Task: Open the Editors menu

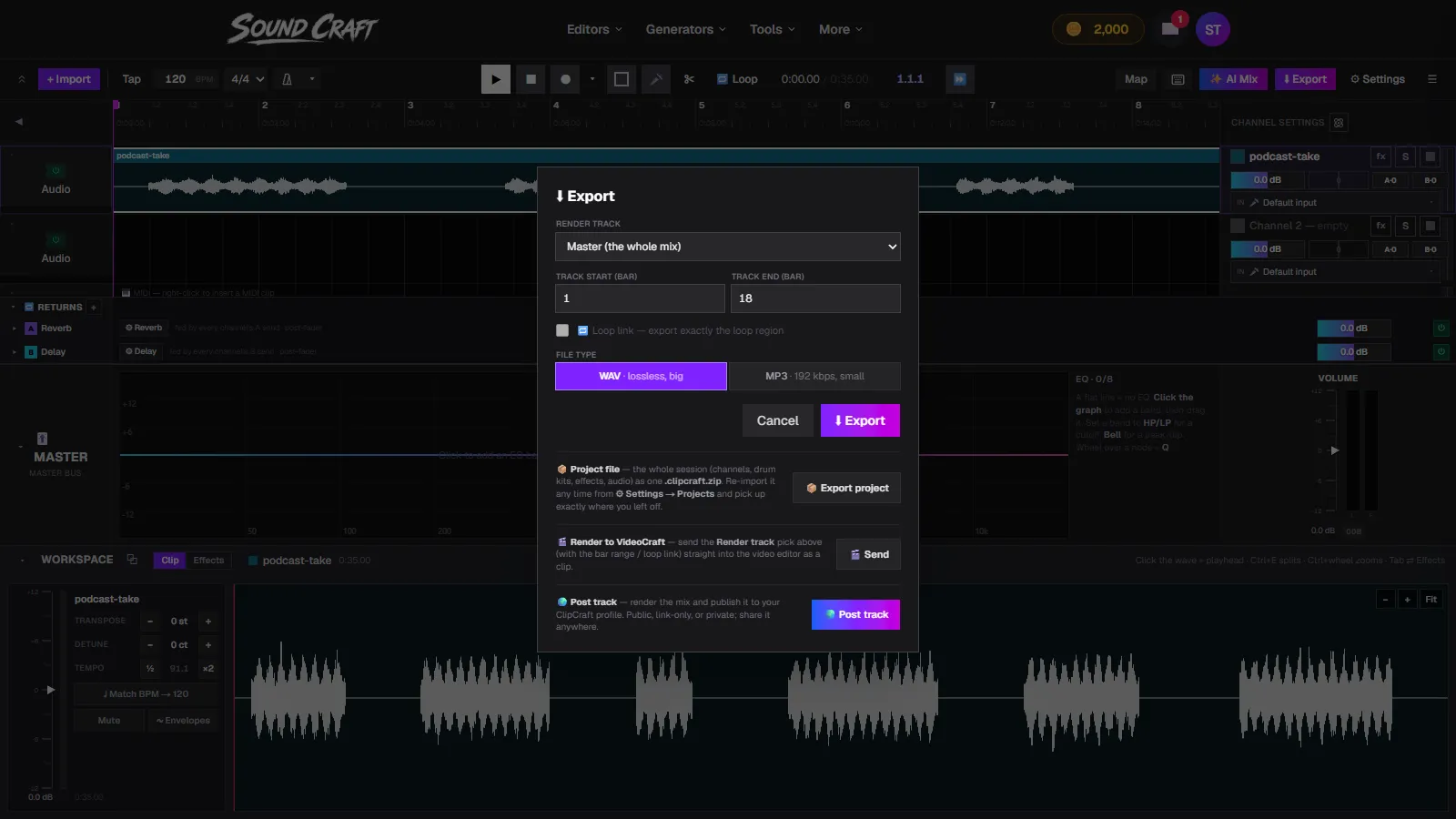Action: (x=594, y=29)
